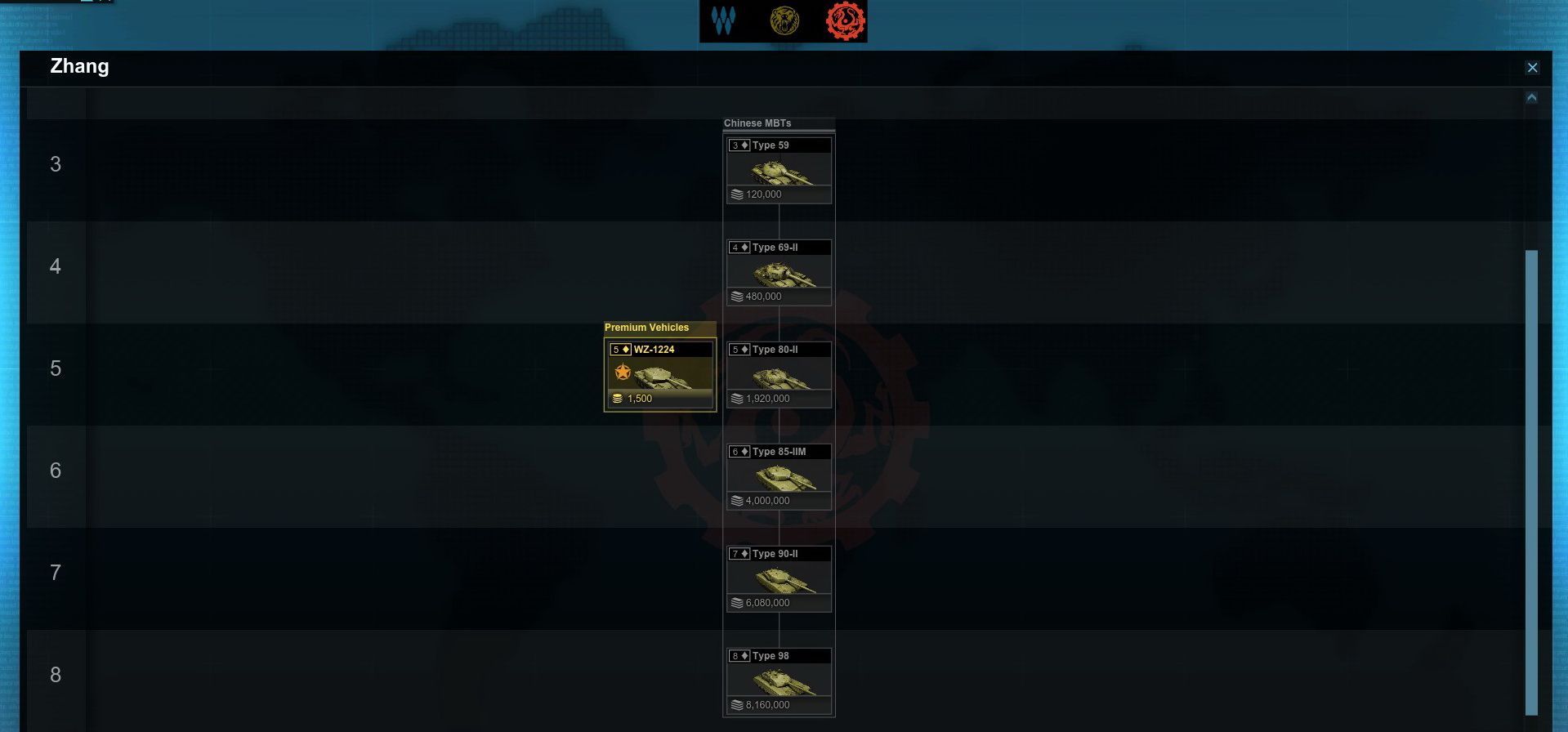This screenshot has width=1568, height=732.
Task: Open the Type 59 tank card
Action: (x=779, y=170)
